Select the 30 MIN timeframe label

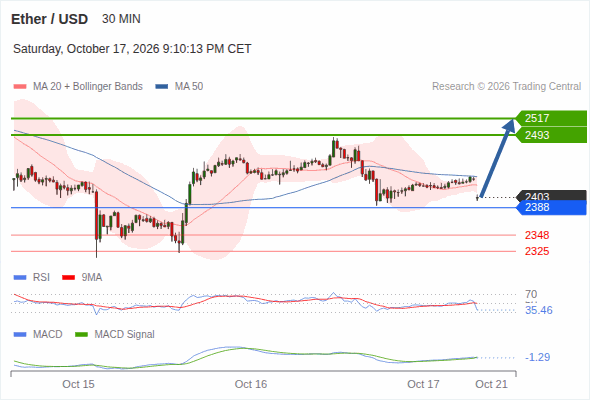pyautogui.click(x=121, y=19)
